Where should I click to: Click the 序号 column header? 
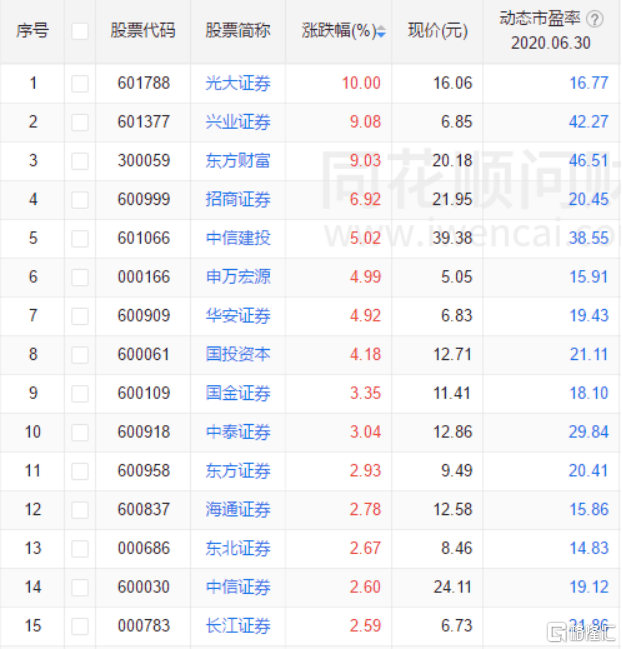(32, 31)
